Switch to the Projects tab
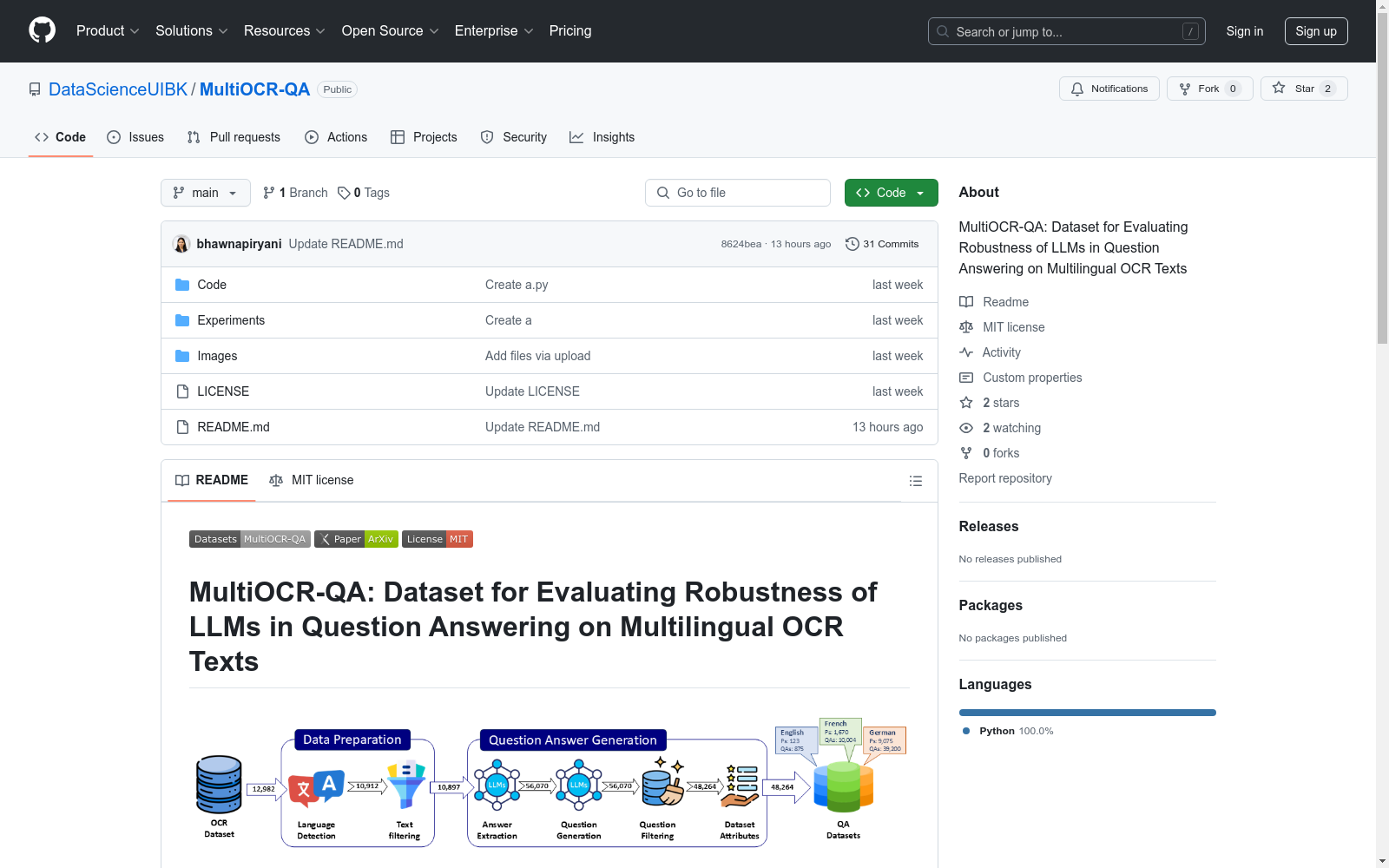 tap(424, 137)
